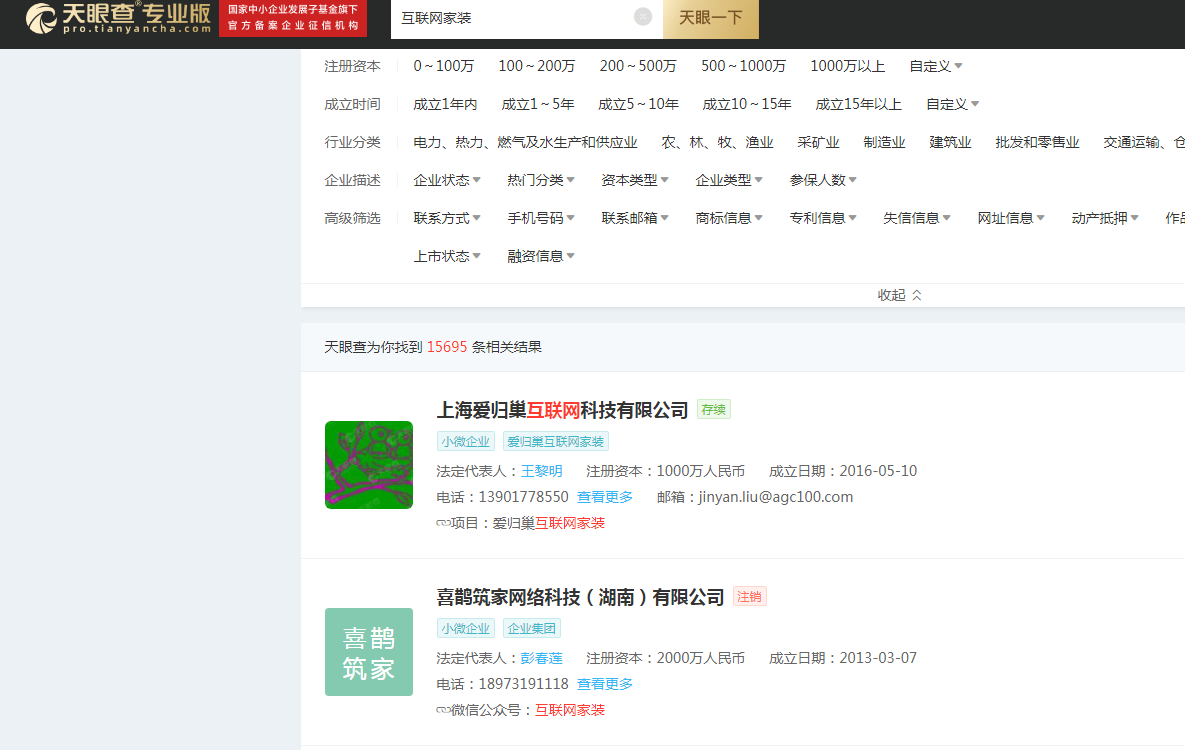
Task: Open the 资本类型 dropdown
Action: coord(634,180)
